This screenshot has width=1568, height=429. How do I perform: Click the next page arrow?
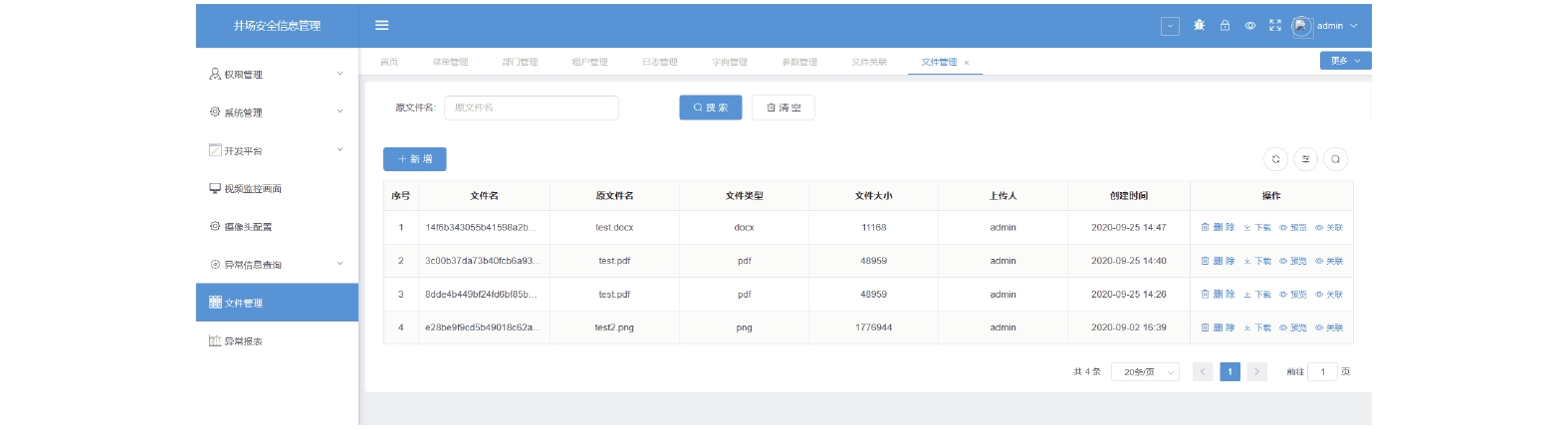[x=1257, y=372]
